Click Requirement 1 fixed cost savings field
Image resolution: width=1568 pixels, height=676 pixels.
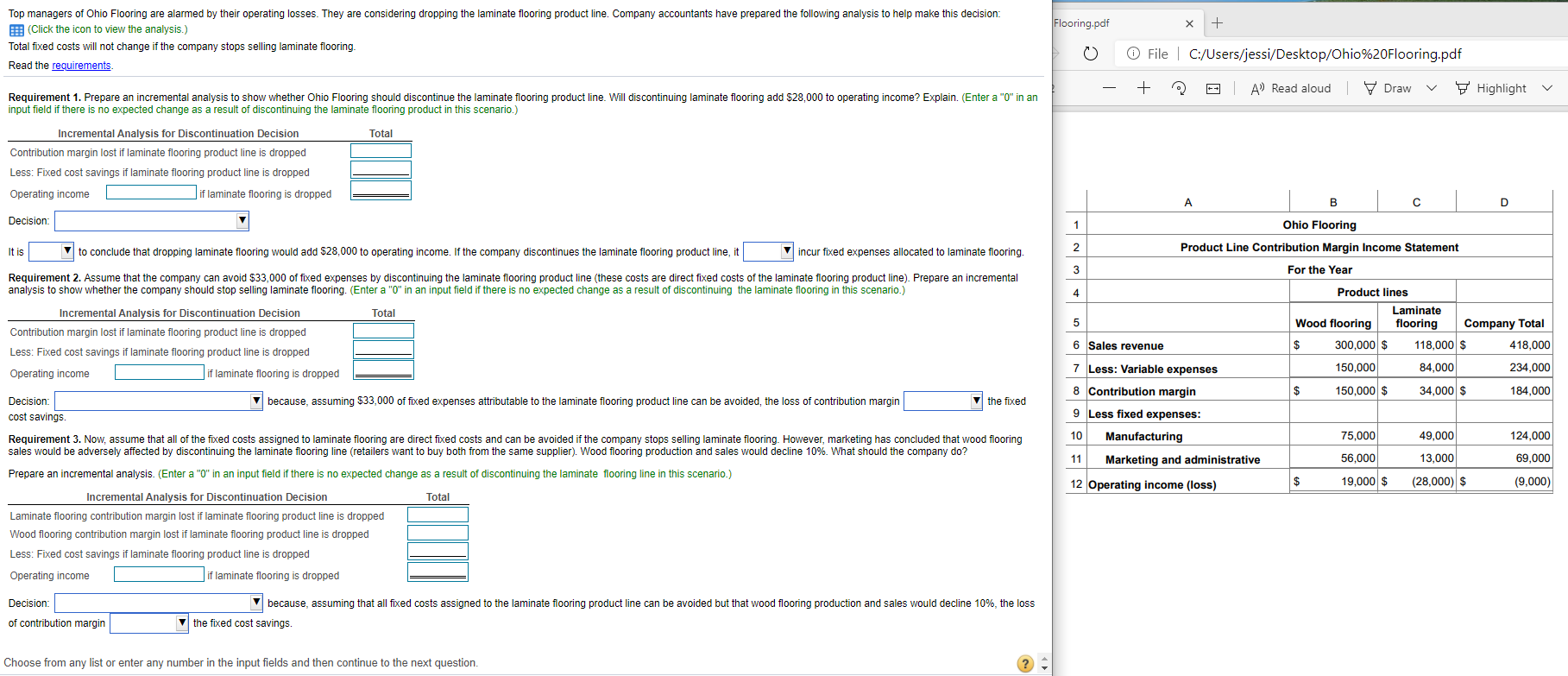pos(381,169)
